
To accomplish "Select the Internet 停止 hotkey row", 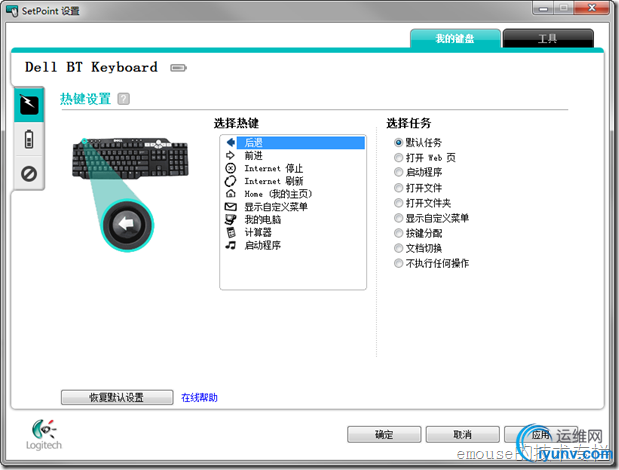I will pyautogui.click(x=293, y=168).
